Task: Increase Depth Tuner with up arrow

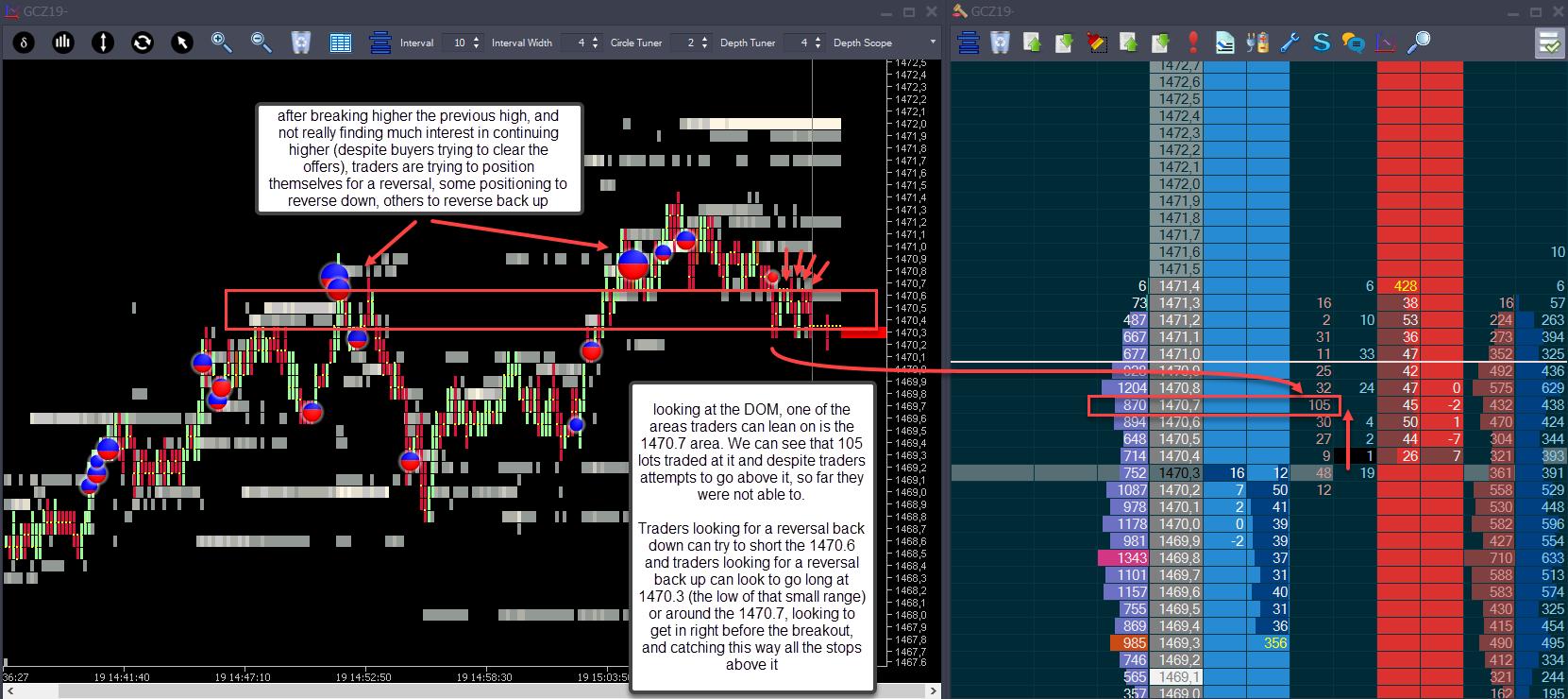Action: (x=818, y=39)
